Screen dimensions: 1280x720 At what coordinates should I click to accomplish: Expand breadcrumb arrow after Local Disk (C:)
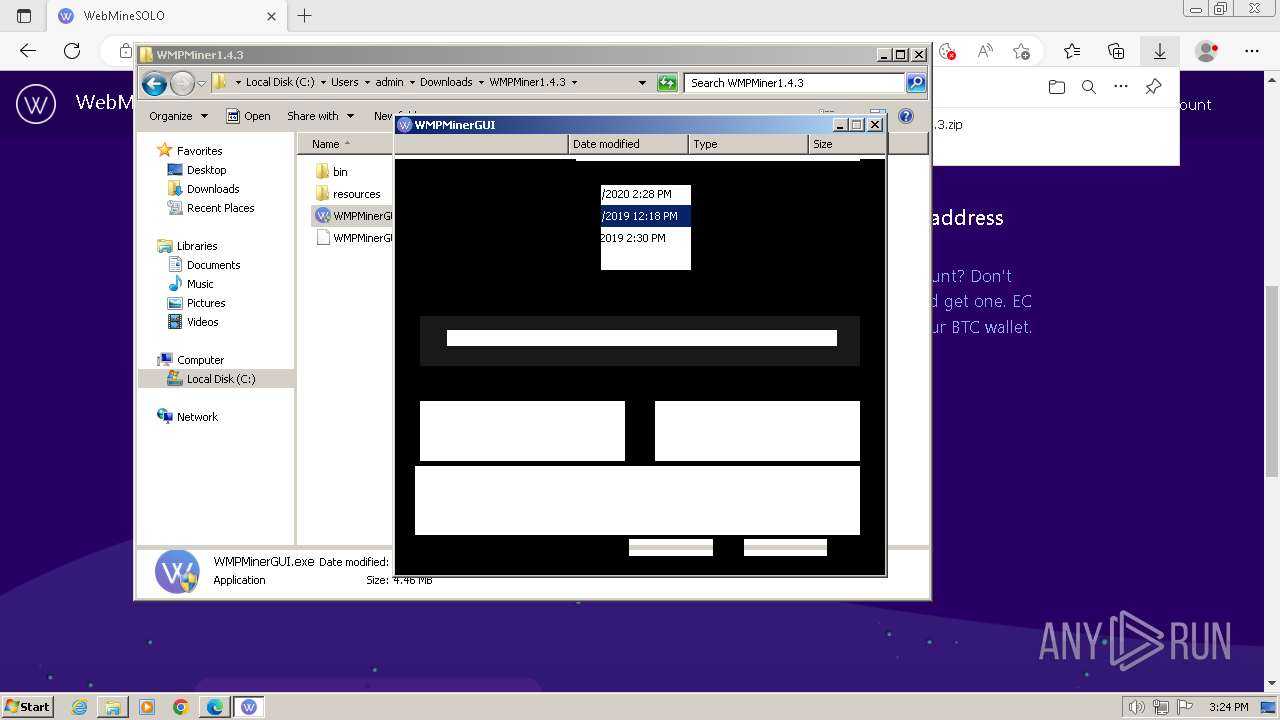tap(323, 82)
